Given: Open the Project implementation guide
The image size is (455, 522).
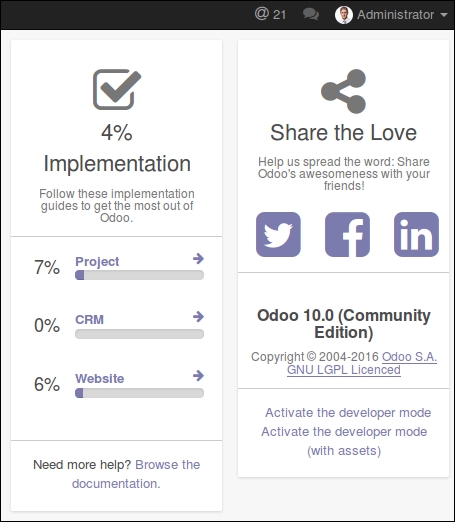Looking at the screenshot, I should (x=97, y=262).
